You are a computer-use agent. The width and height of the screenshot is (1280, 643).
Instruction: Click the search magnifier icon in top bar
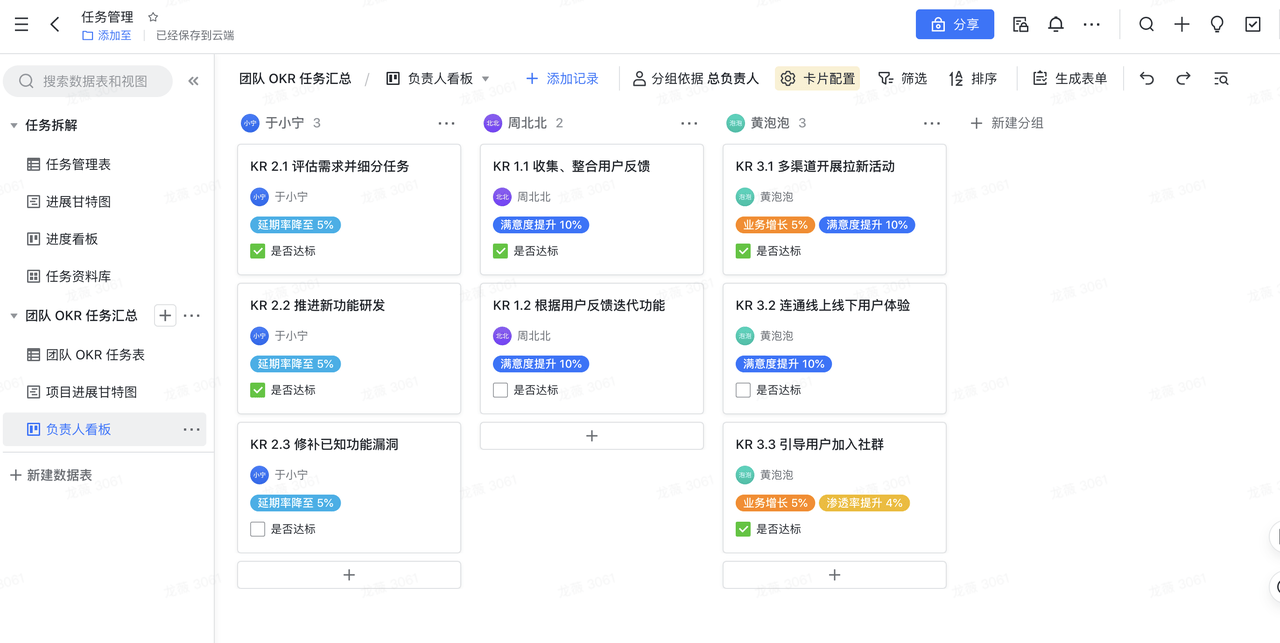(1147, 25)
